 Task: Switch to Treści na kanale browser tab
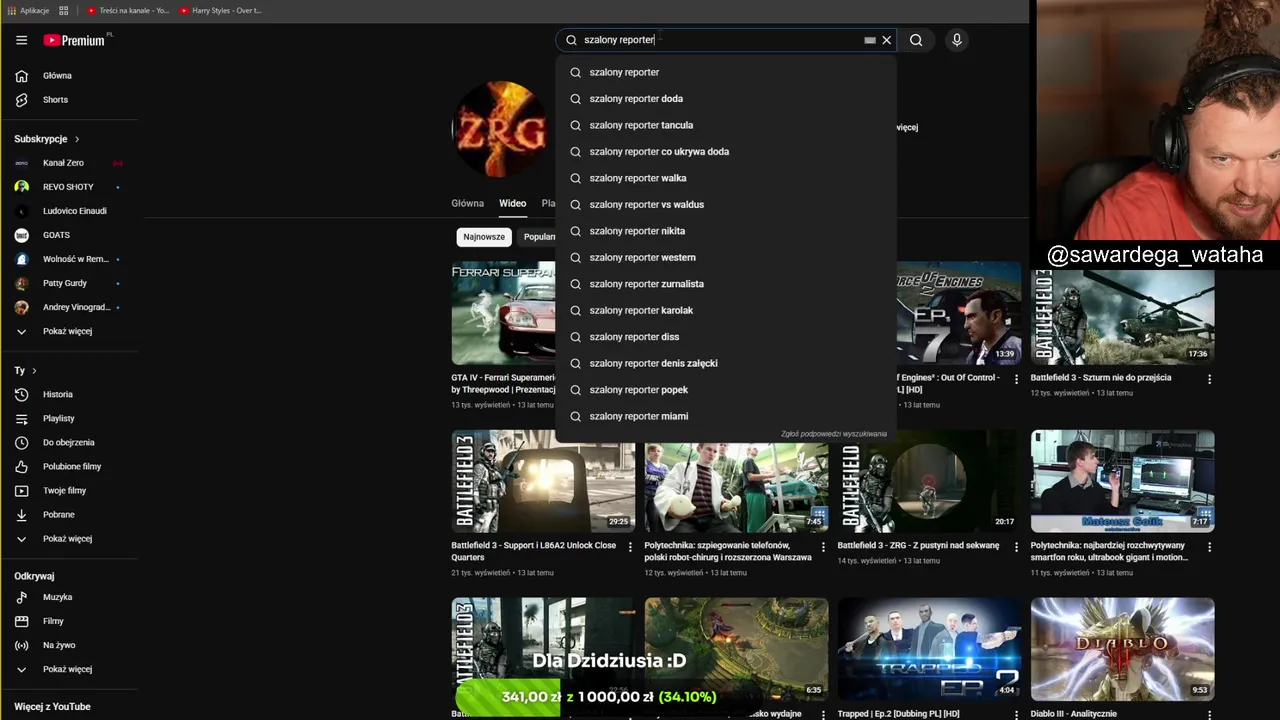click(x=128, y=10)
